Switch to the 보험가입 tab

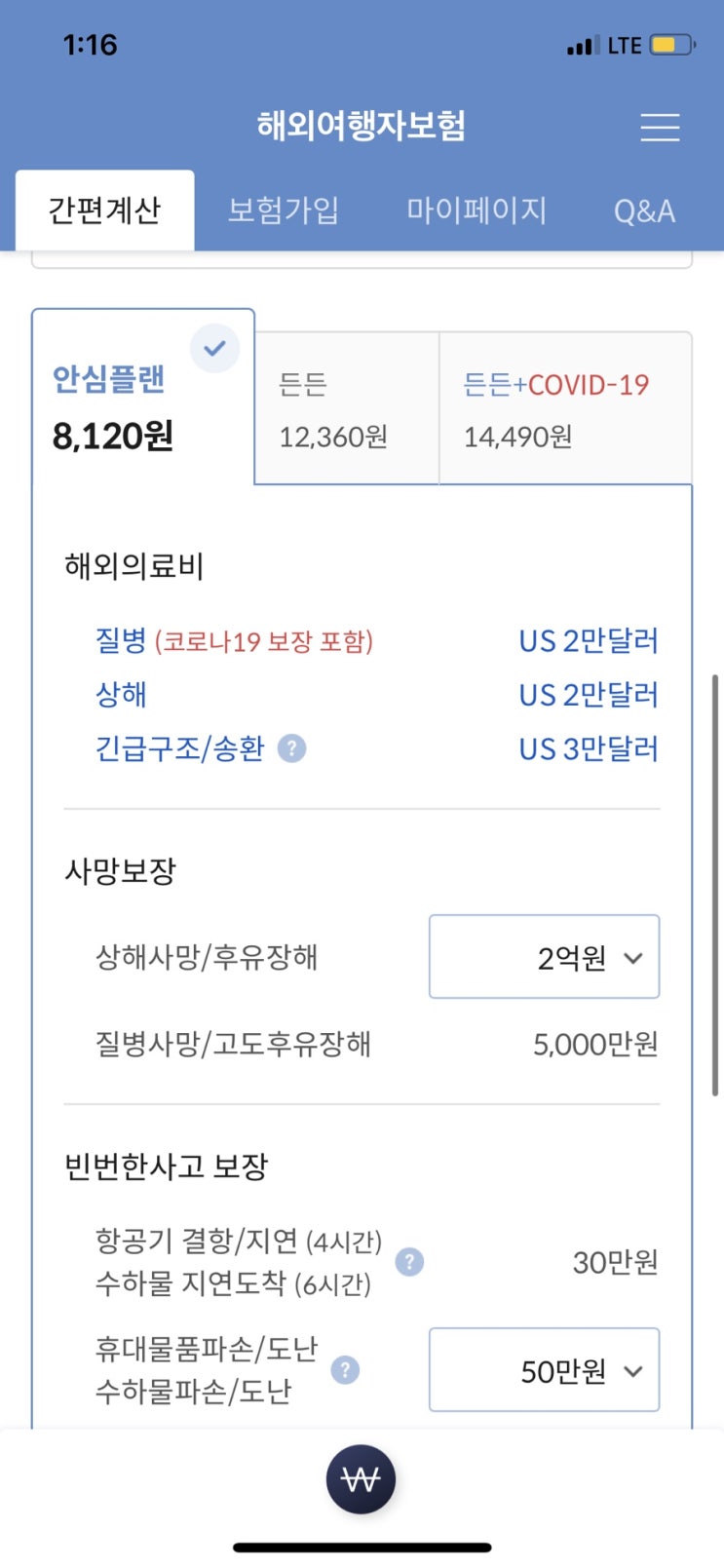pos(284,210)
